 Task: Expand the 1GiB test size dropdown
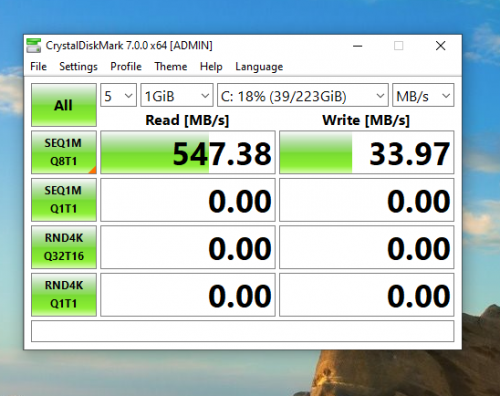[177, 95]
